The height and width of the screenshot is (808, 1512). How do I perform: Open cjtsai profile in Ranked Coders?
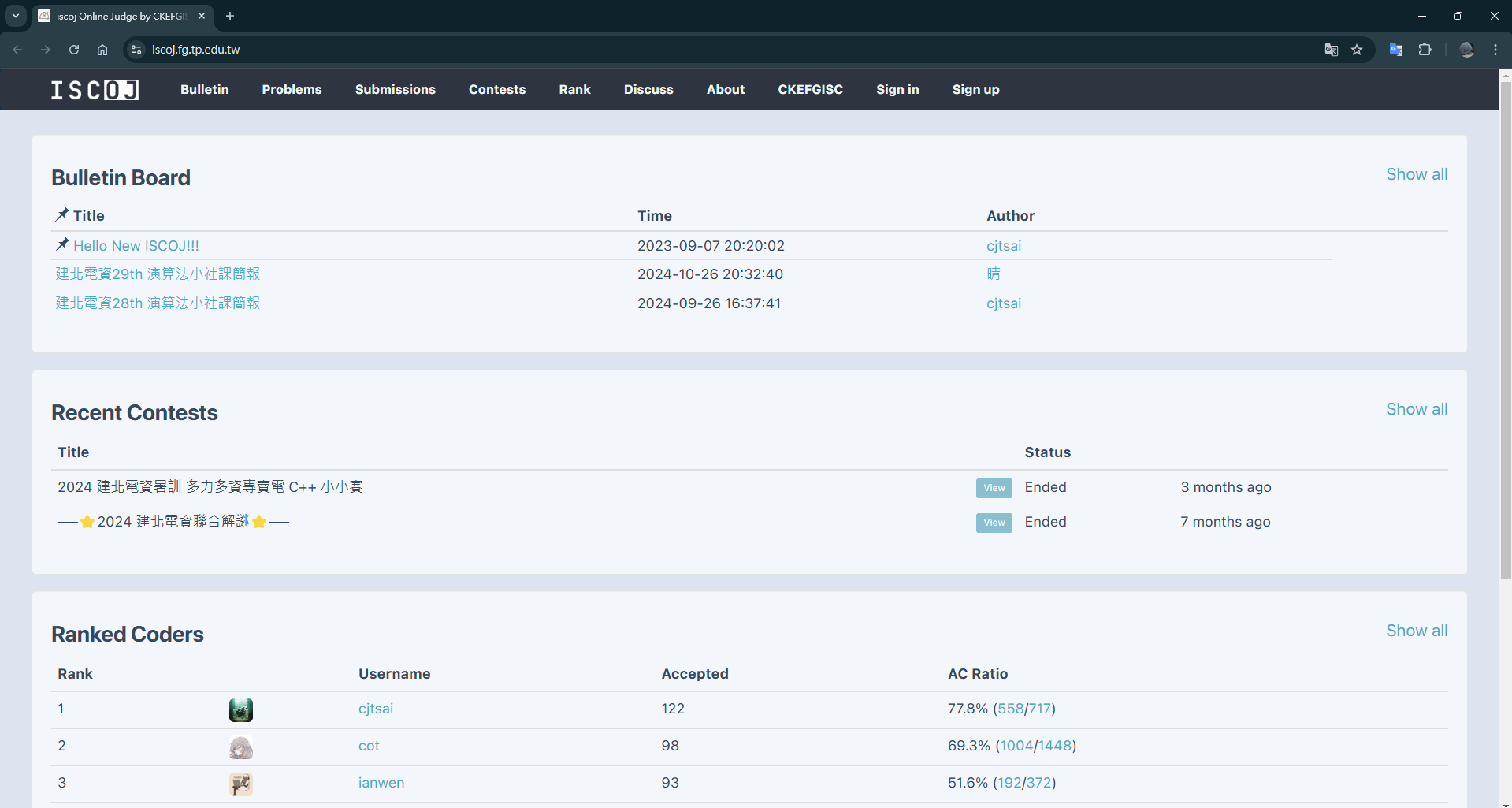click(x=376, y=709)
